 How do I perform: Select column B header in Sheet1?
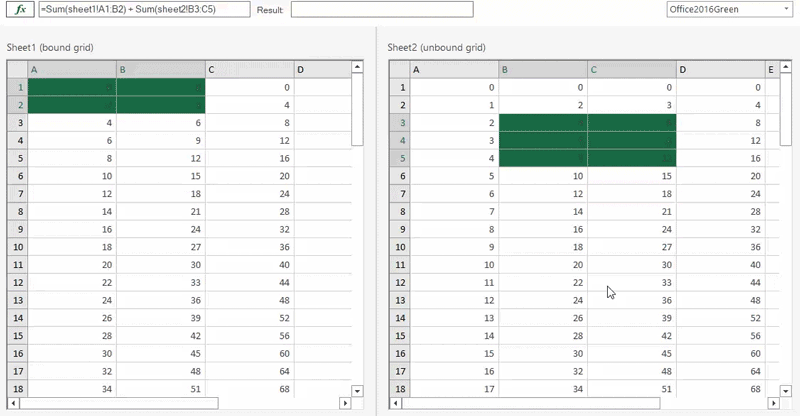[x=161, y=69]
